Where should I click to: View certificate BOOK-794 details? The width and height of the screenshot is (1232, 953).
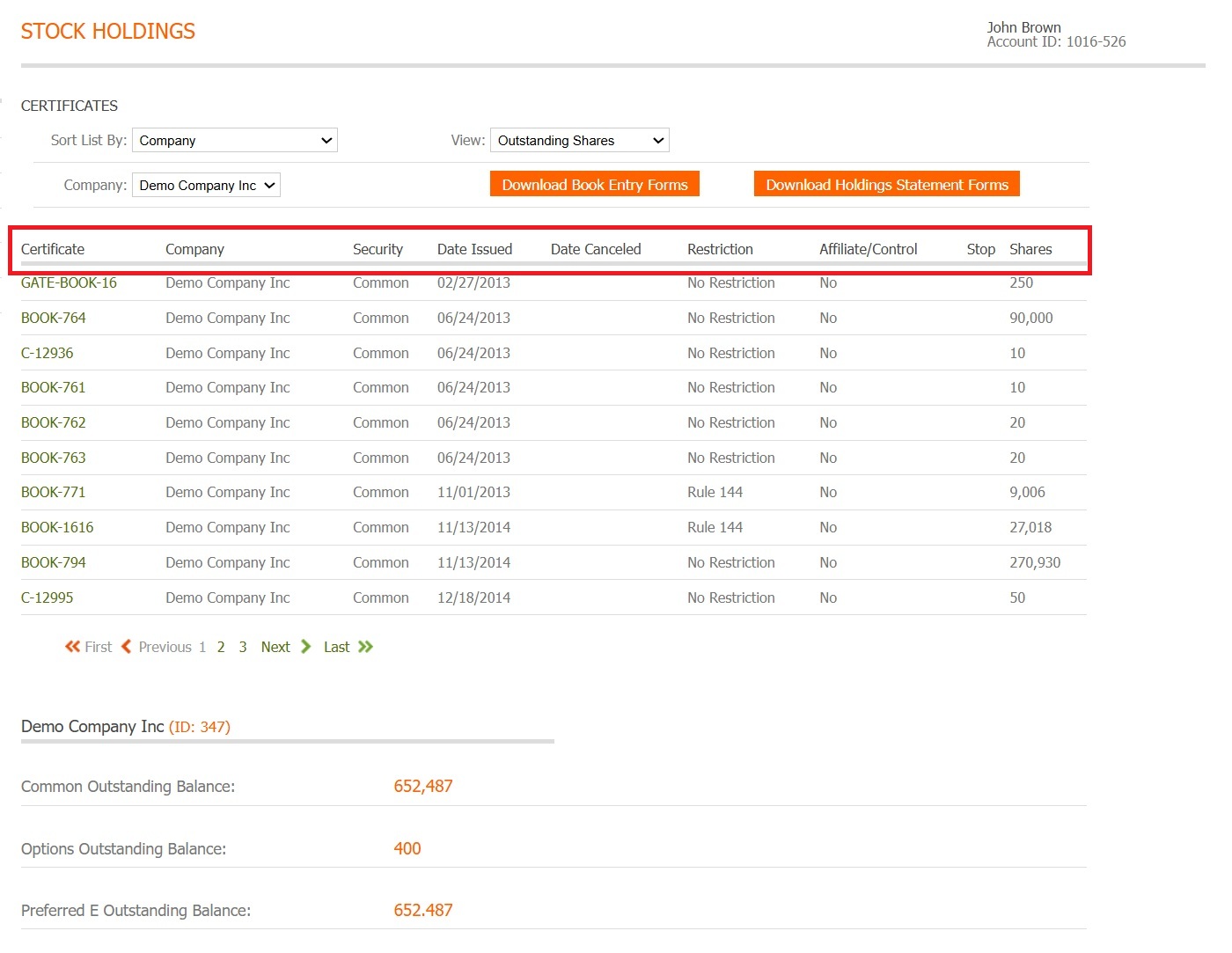54,563
